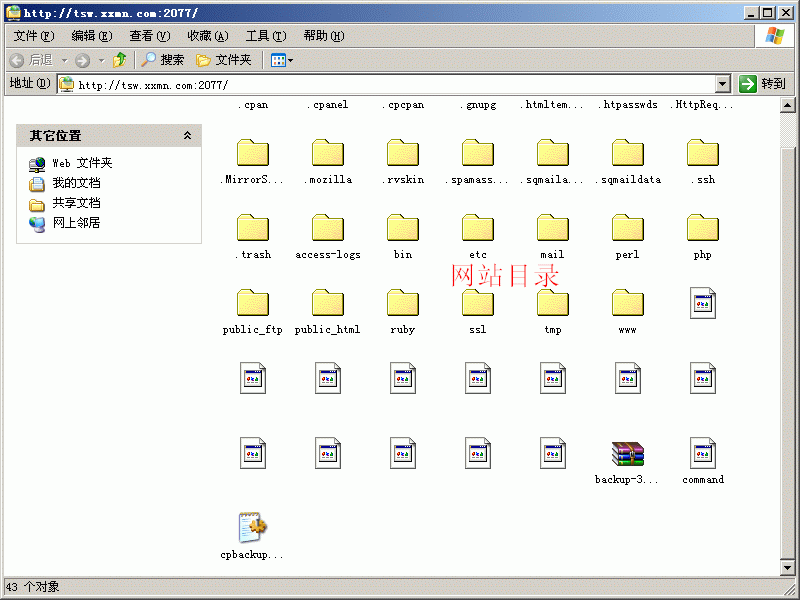Open the 收藏(A) menu

tap(208, 36)
